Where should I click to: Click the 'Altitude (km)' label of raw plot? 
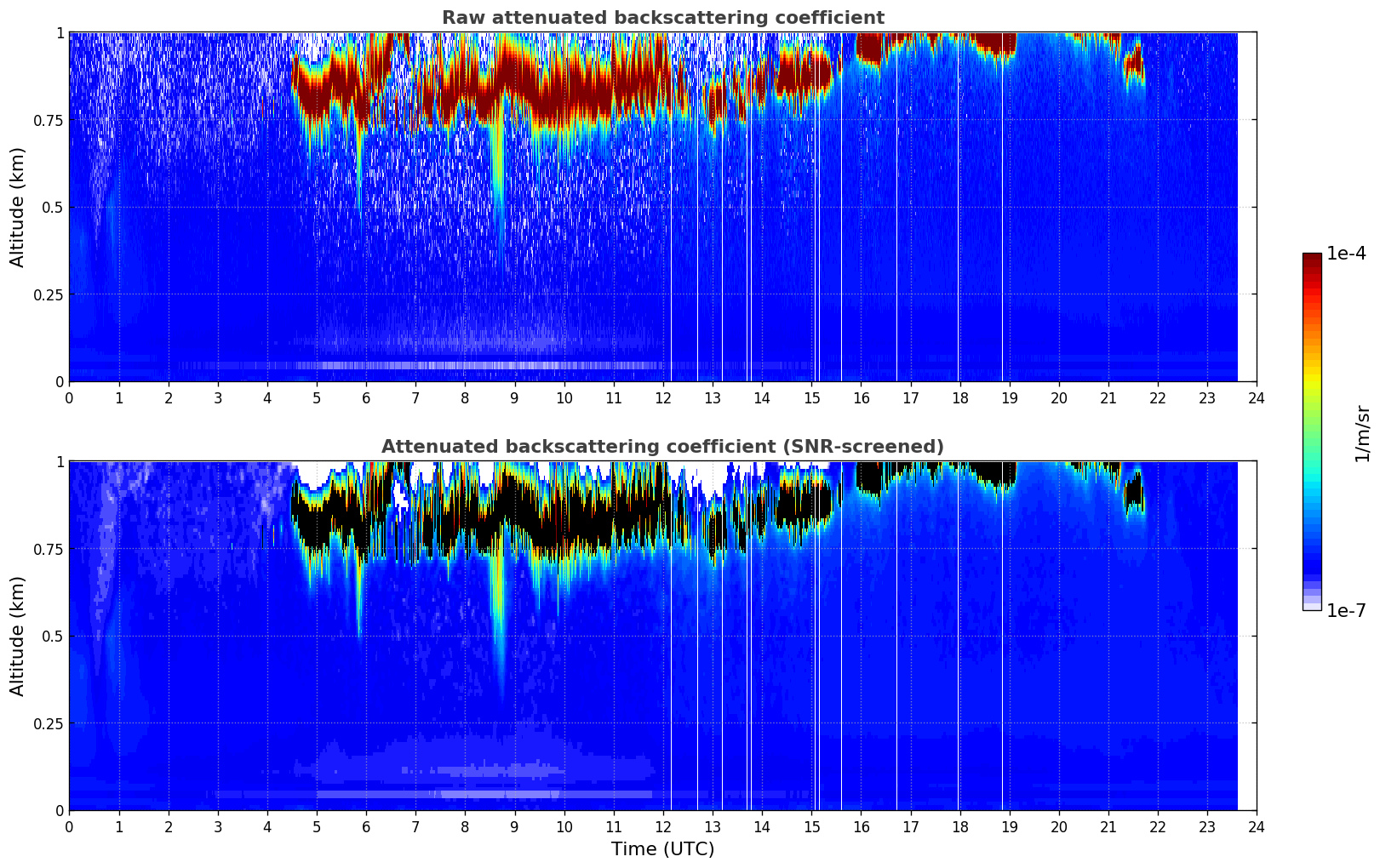tap(18, 207)
